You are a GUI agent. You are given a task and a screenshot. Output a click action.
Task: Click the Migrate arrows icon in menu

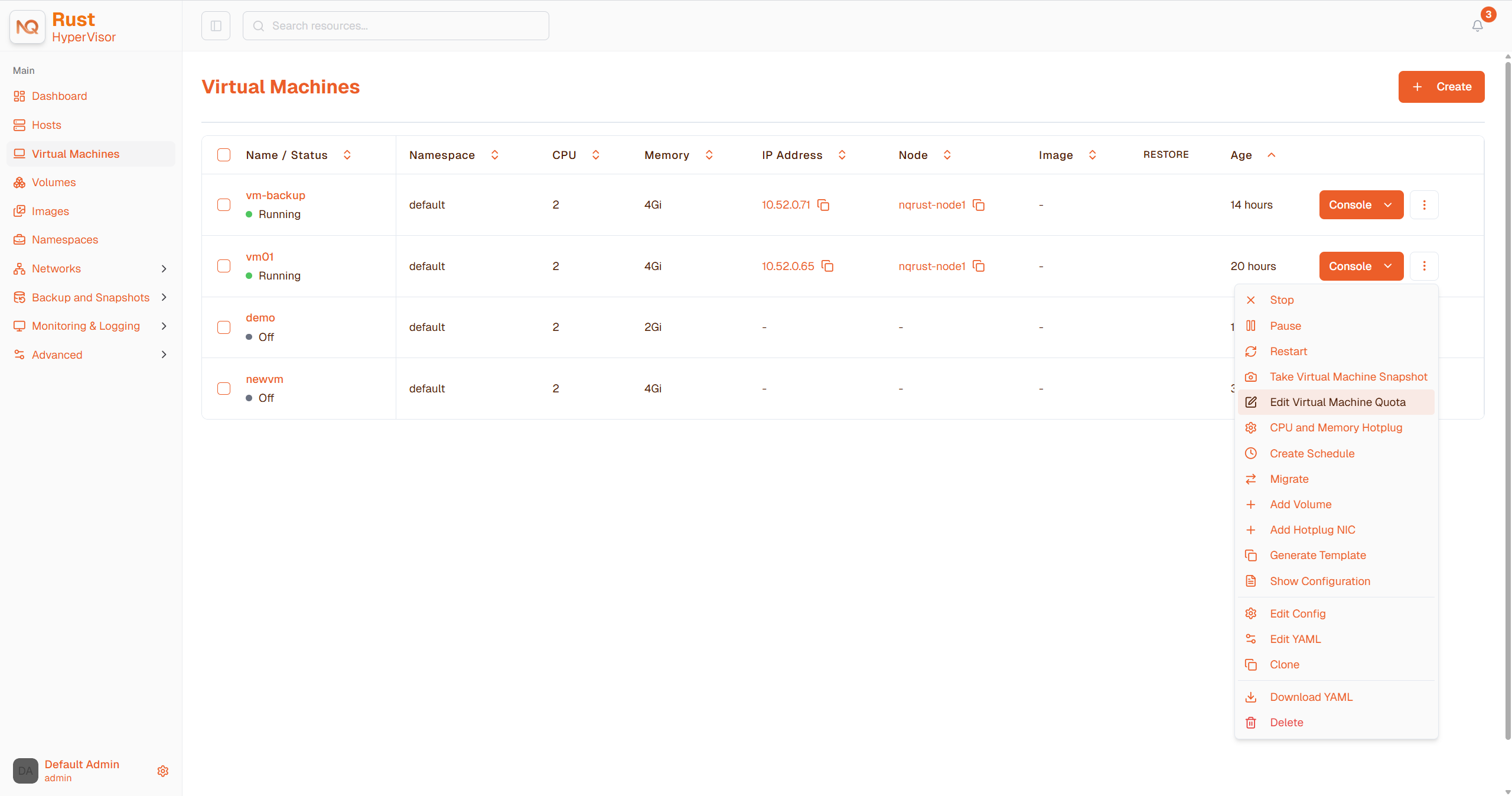(x=1250, y=479)
